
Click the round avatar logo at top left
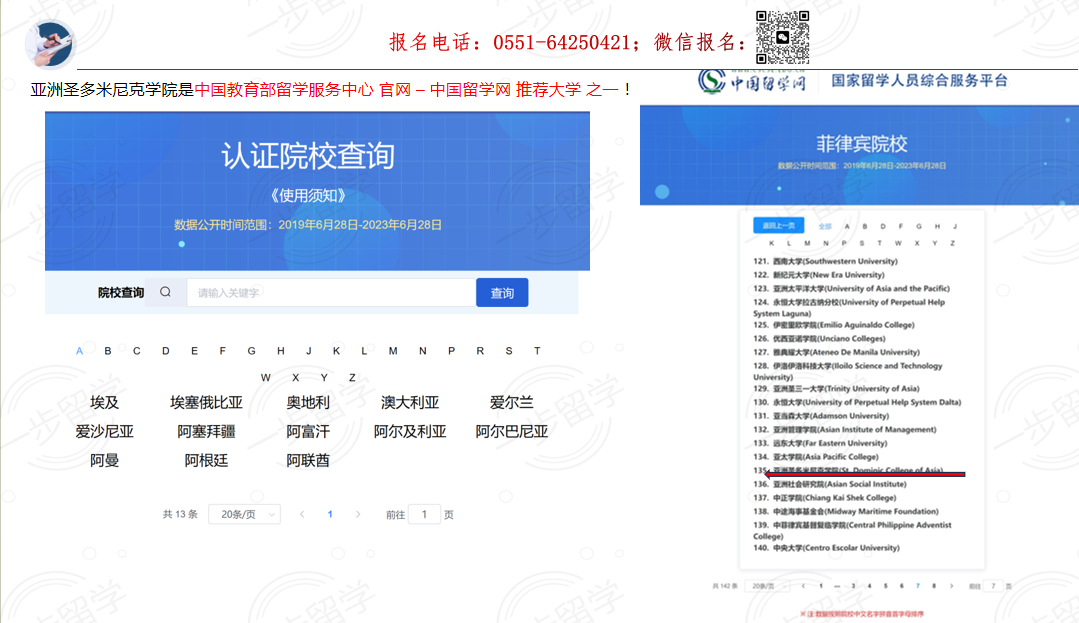click(x=50, y=44)
